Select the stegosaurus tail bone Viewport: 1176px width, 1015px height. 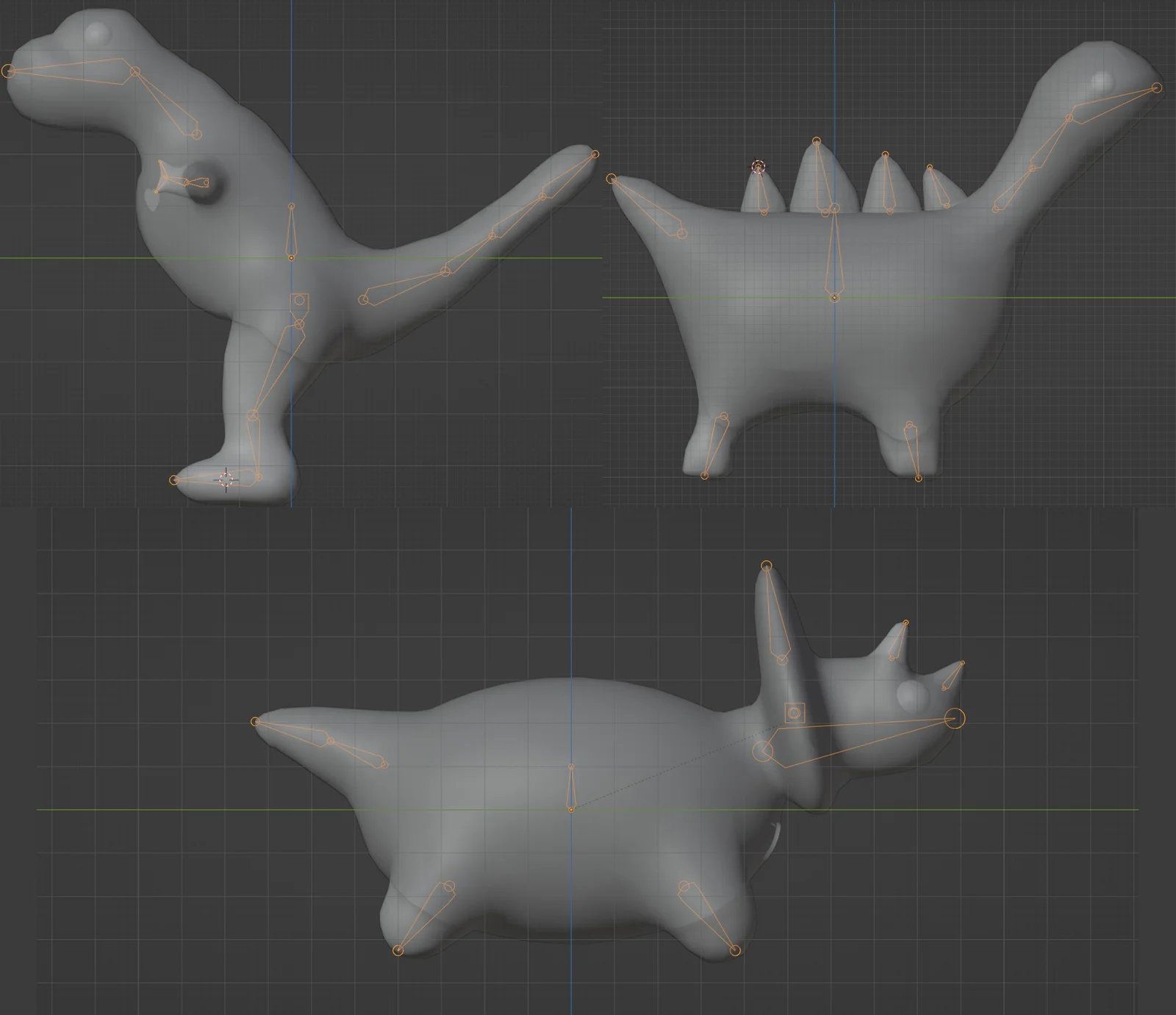(x=647, y=206)
